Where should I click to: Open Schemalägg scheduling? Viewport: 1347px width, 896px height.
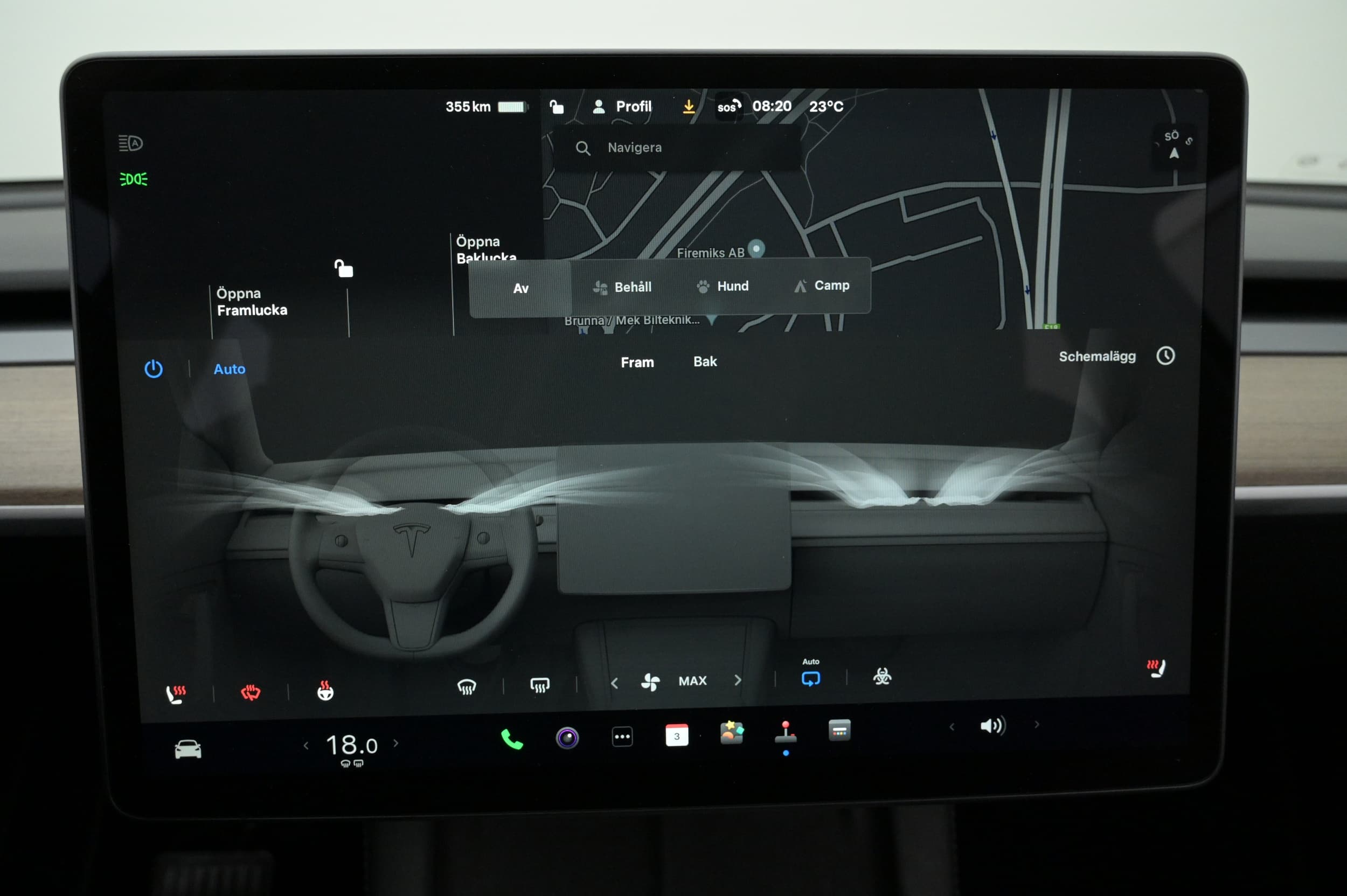1097,357
